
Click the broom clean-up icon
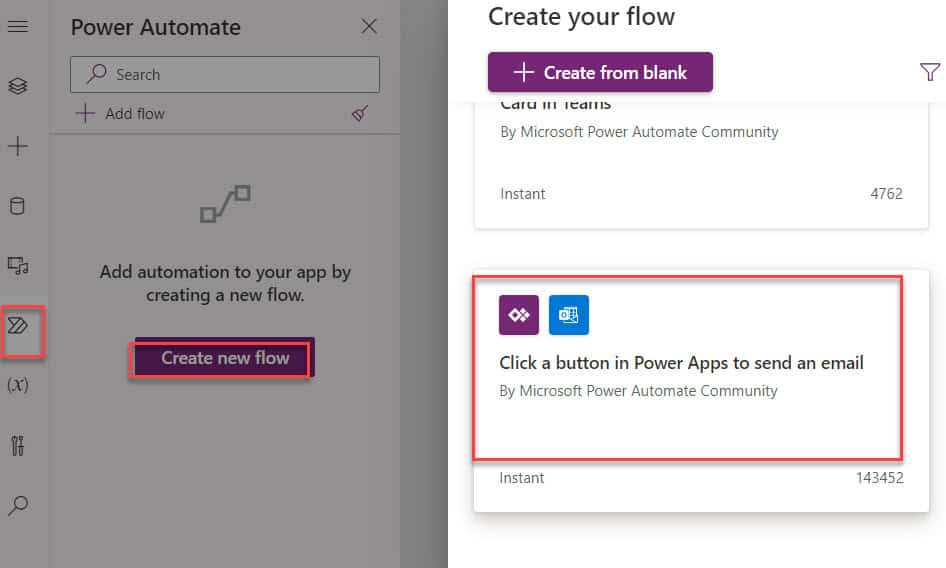click(x=360, y=113)
